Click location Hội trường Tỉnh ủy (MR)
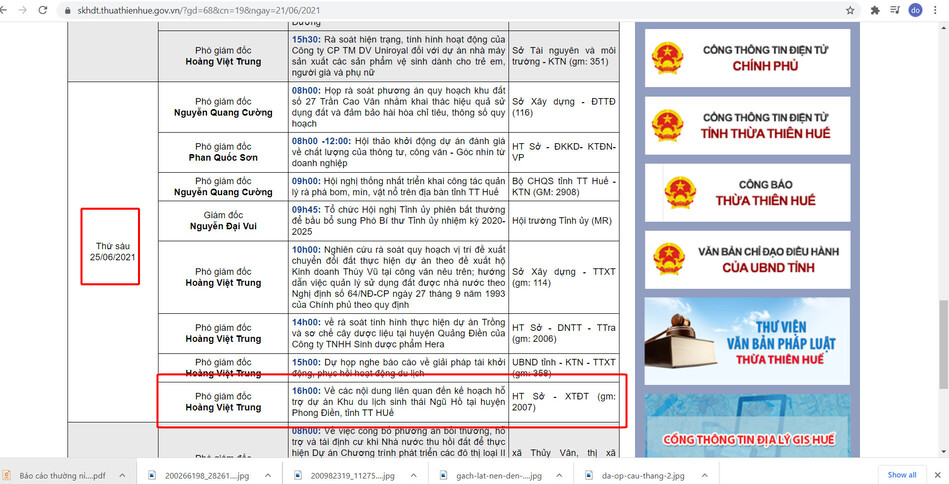 [x=564, y=221]
